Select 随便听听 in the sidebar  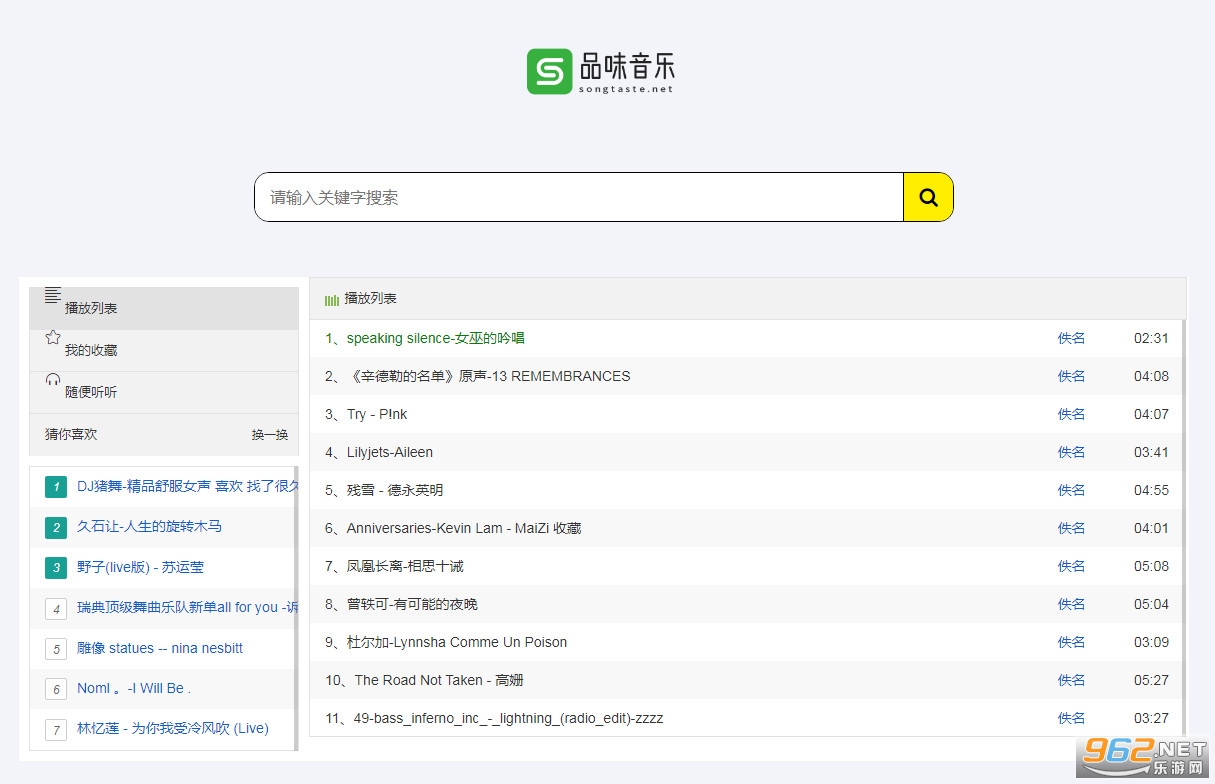click(x=91, y=392)
